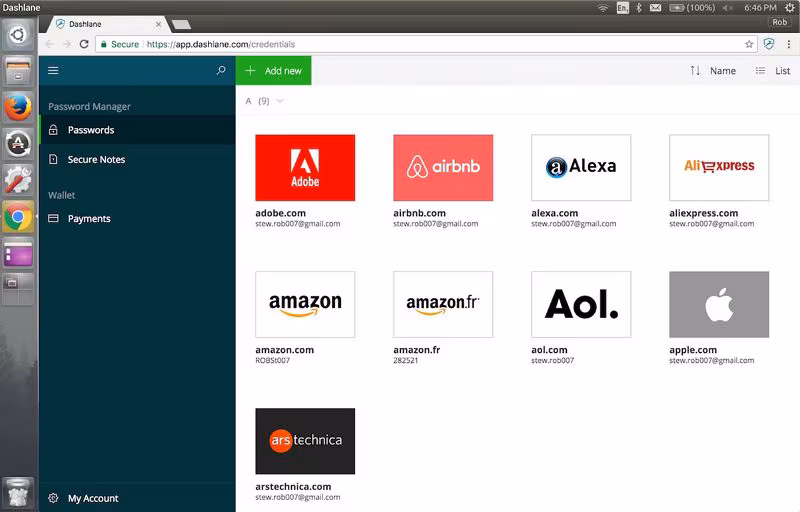Open the hamburger menu in Dashlane sidebar
Viewport: 800px width, 512px height.
[53, 70]
